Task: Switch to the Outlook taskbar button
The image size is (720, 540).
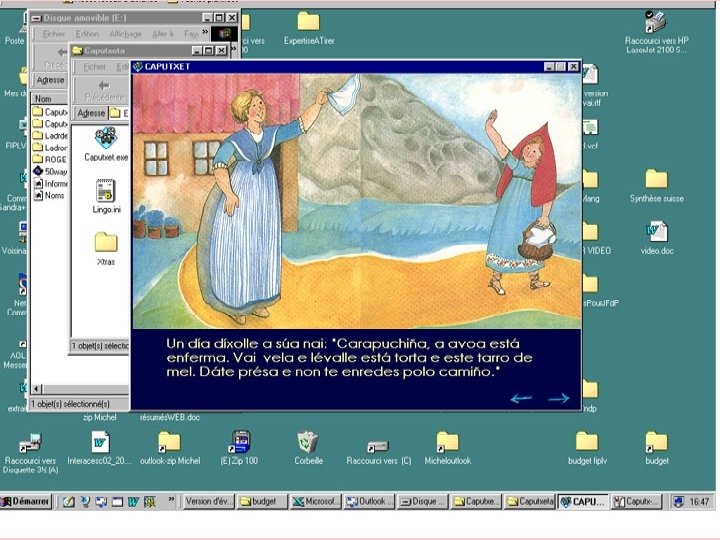Action: tap(370, 501)
